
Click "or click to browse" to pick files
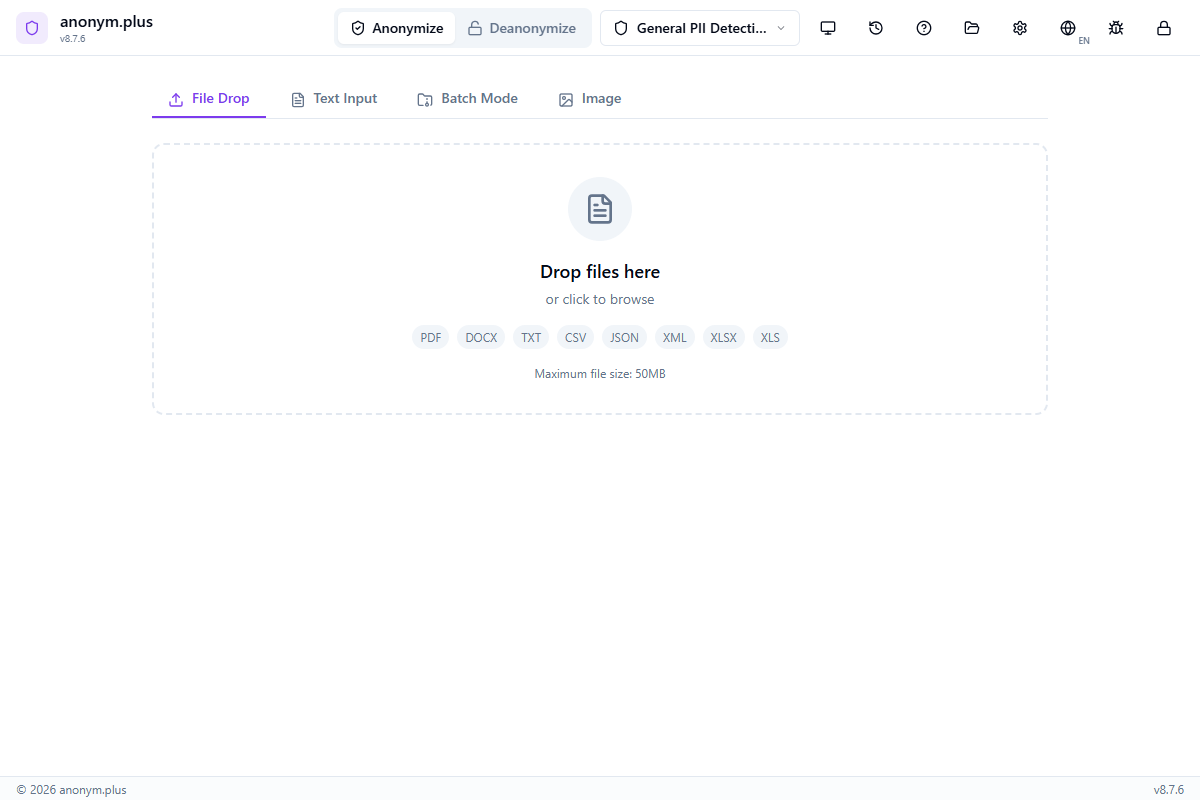point(600,298)
